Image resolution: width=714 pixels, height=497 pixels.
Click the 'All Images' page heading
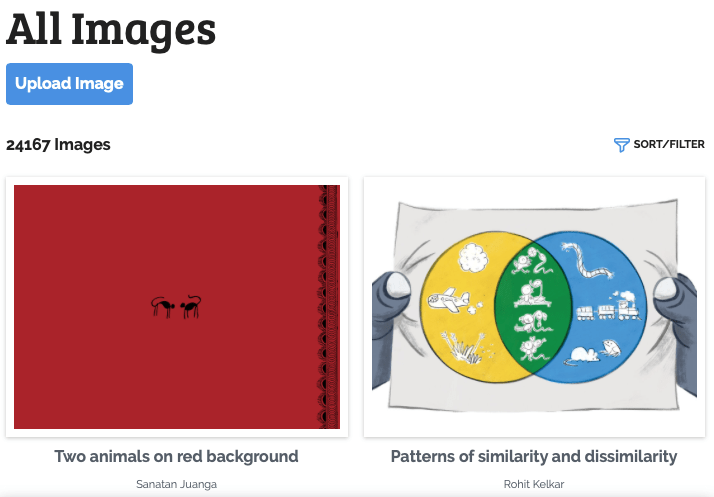pyautogui.click(x=111, y=28)
